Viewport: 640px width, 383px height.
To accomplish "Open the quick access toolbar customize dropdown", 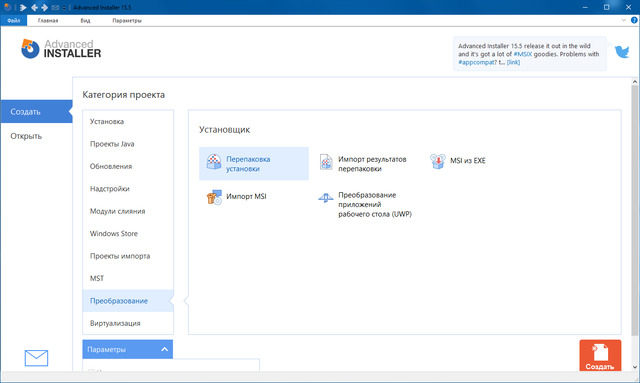I will [64, 8].
